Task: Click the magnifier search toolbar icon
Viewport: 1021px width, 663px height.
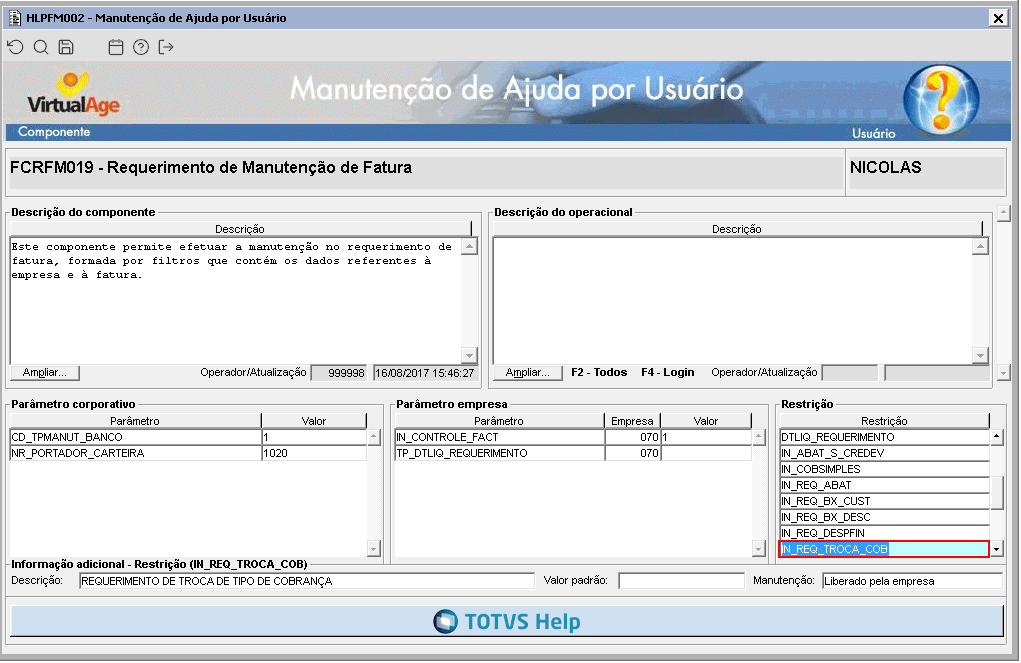Action: [41, 47]
